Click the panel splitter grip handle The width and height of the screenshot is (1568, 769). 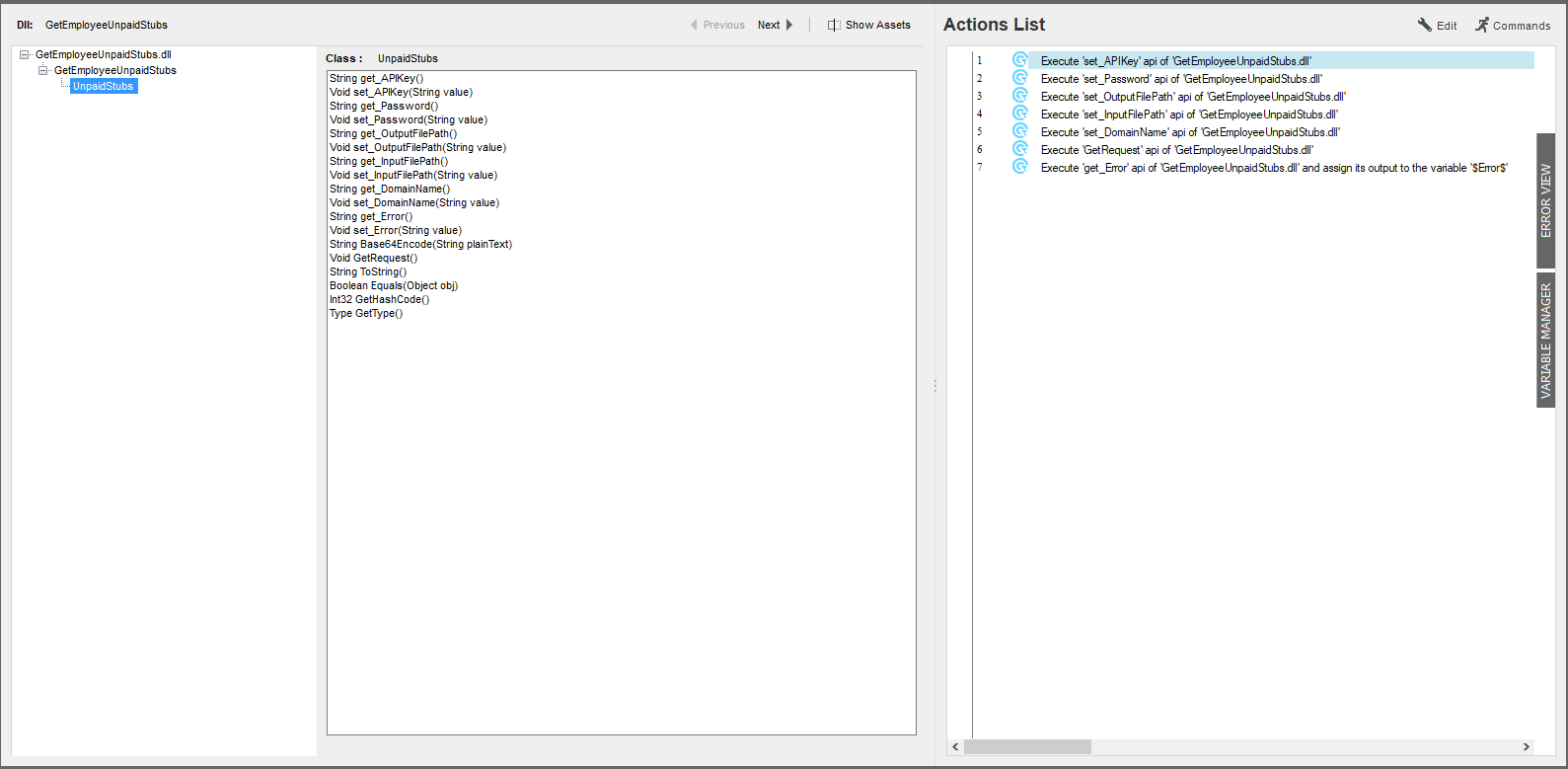click(935, 386)
